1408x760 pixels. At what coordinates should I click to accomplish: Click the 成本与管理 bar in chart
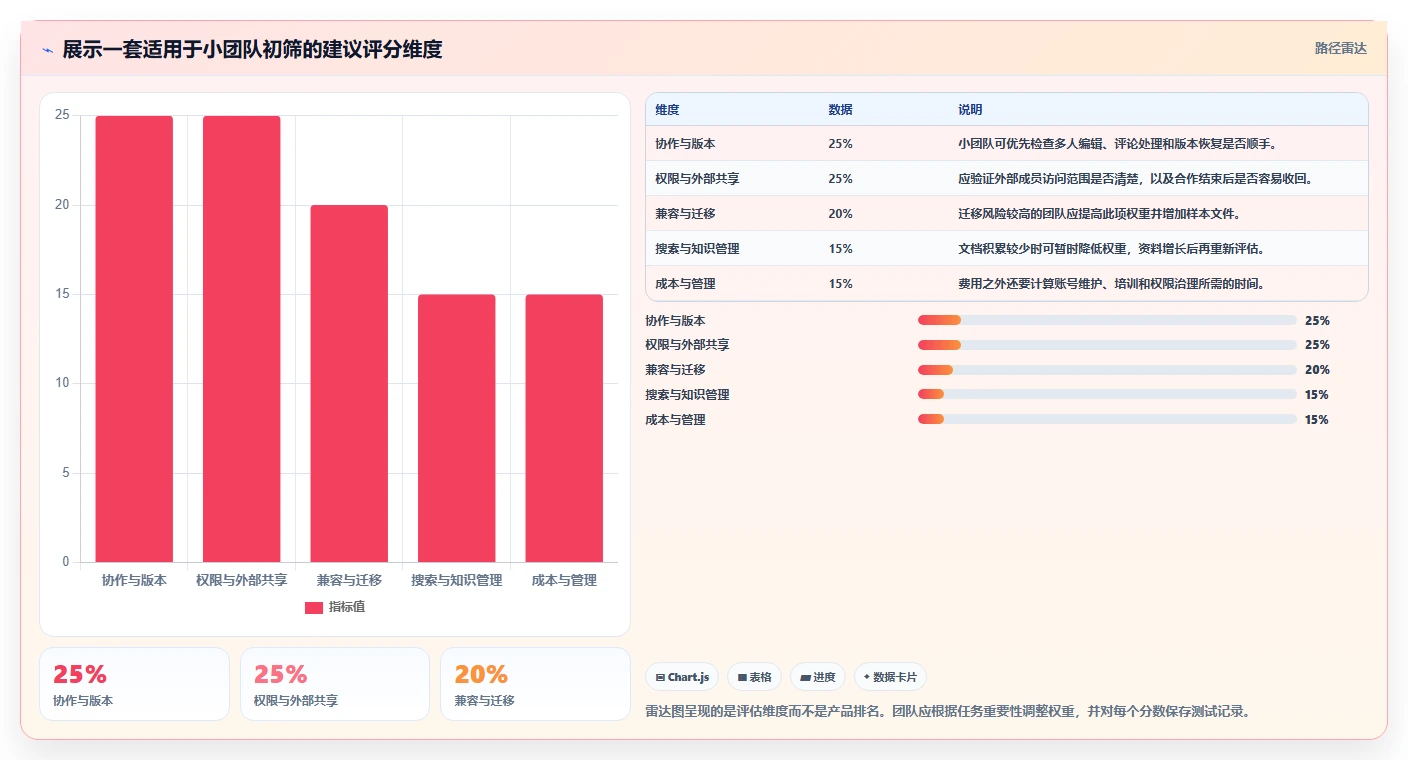click(x=564, y=428)
